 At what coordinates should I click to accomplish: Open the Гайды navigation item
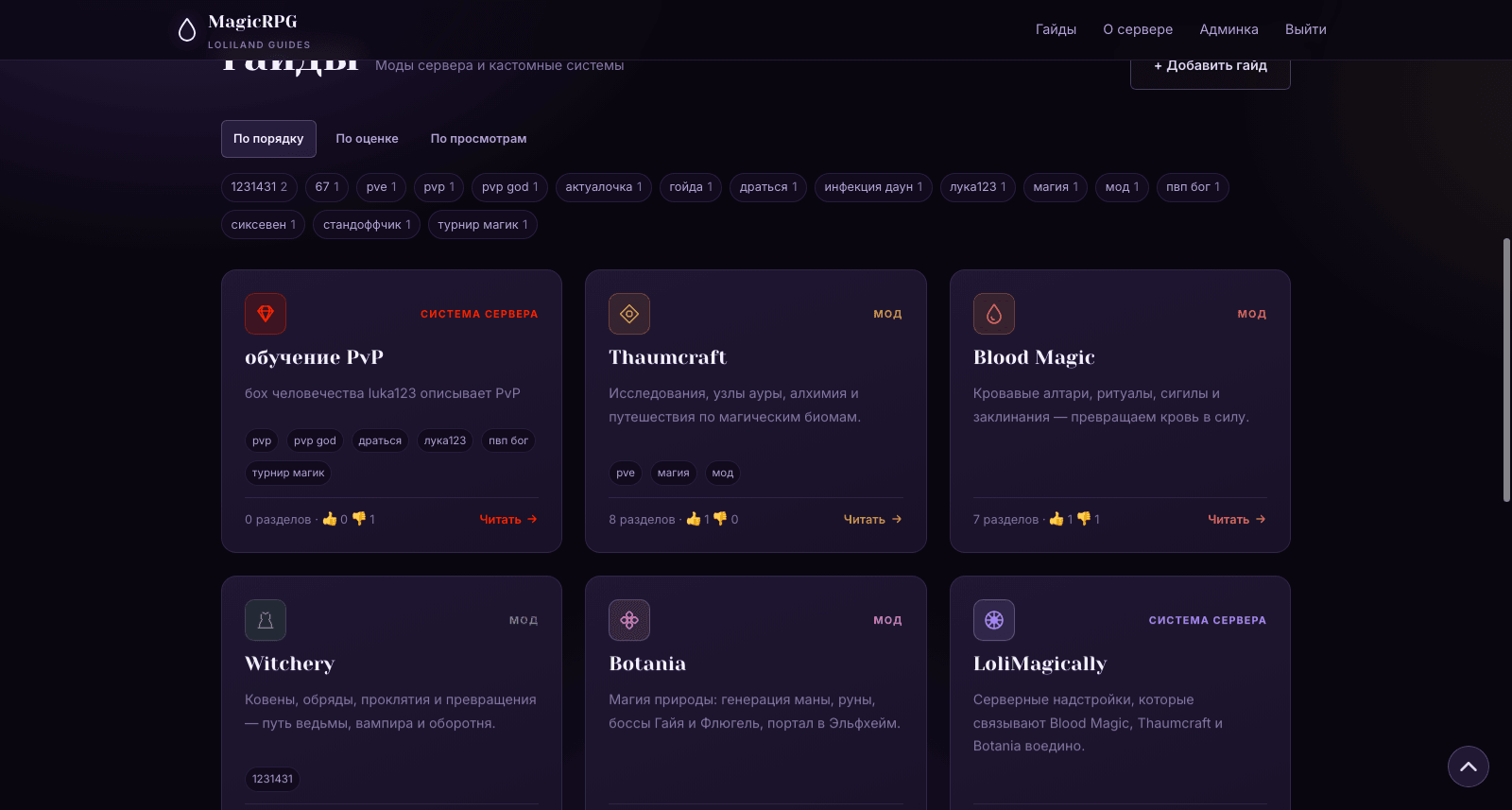point(1056,29)
